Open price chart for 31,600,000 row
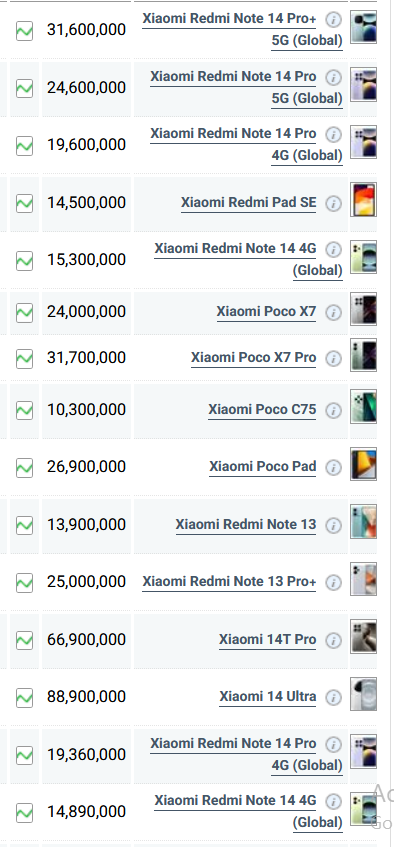 coord(24,30)
